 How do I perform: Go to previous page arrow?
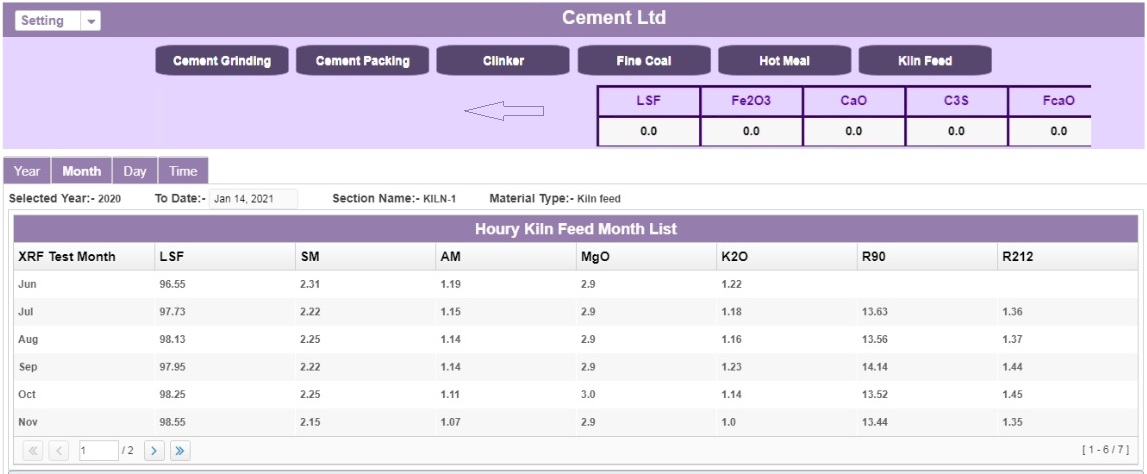[59, 451]
